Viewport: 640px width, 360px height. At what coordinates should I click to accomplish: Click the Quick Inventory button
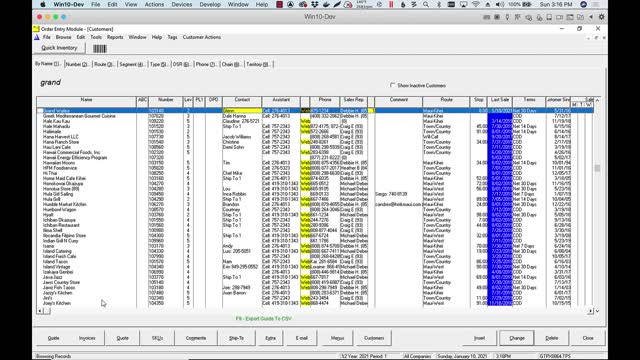[x=59, y=48]
